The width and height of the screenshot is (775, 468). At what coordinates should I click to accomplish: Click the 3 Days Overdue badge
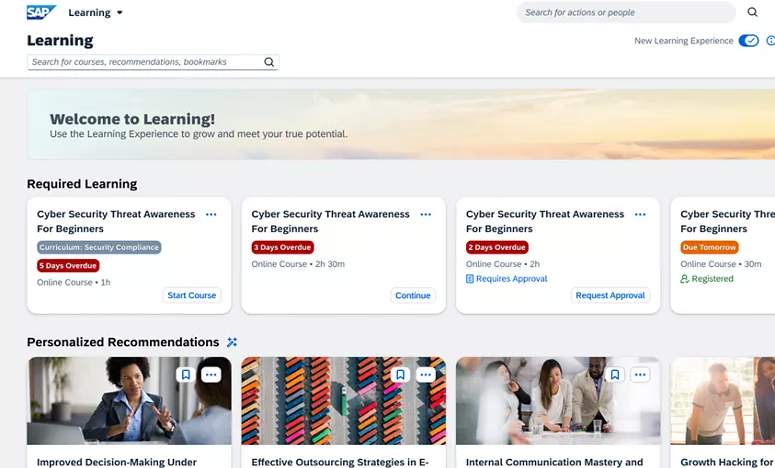283,247
